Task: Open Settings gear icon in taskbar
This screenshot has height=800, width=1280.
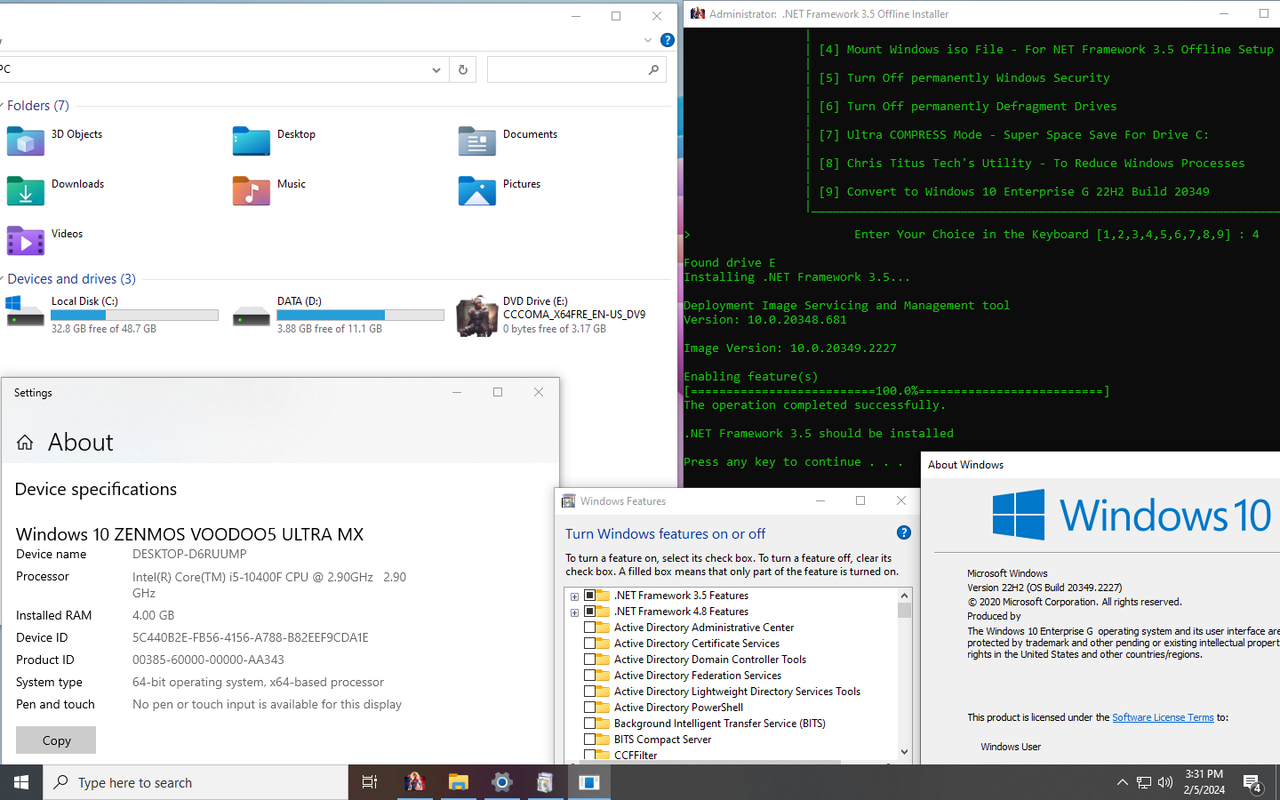Action: point(502,782)
